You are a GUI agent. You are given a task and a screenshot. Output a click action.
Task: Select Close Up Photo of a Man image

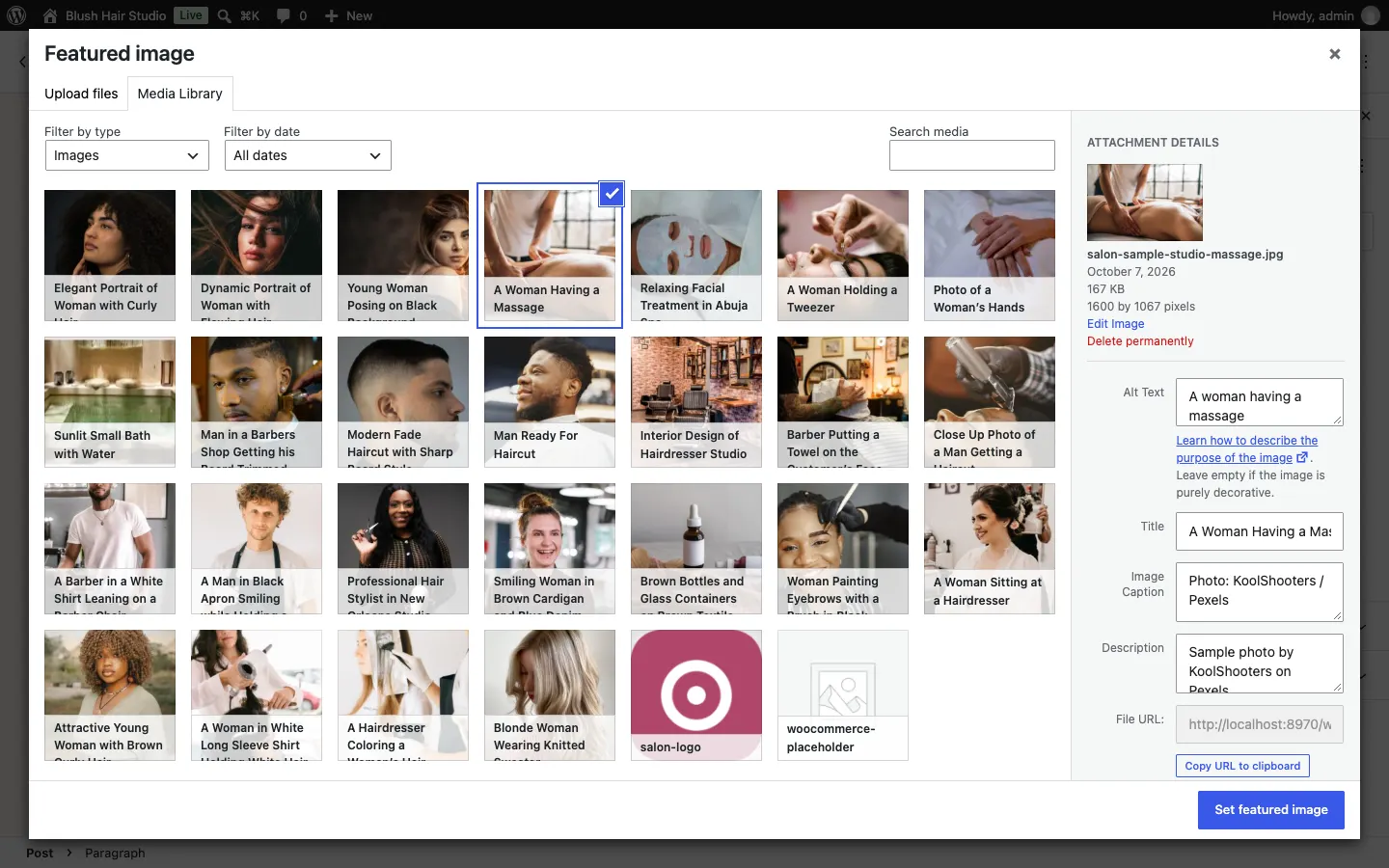pyautogui.click(x=990, y=402)
